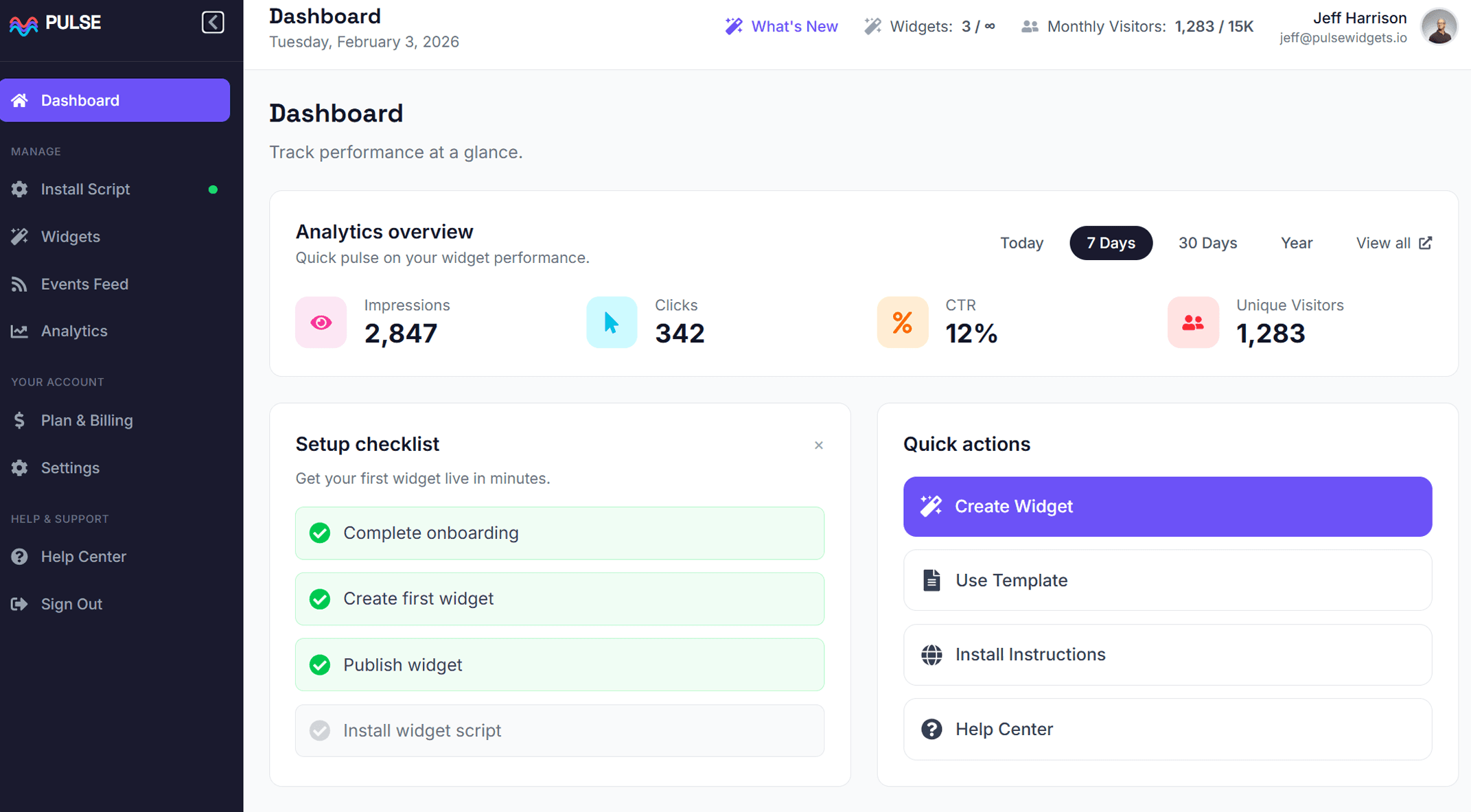Select the Today analytics tab
The height and width of the screenshot is (812, 1471).
pyautogui.click(x=1021, y=243)
